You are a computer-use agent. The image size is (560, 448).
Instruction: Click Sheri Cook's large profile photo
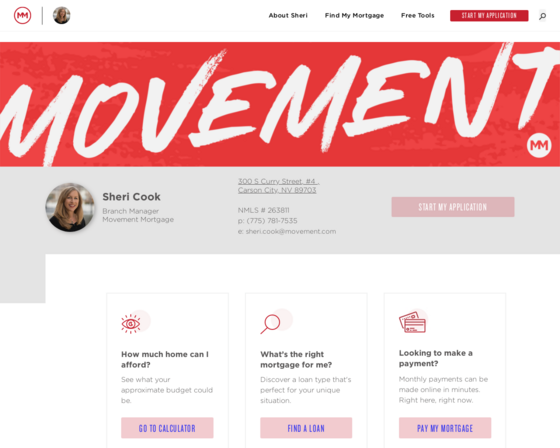coord(70,207)
